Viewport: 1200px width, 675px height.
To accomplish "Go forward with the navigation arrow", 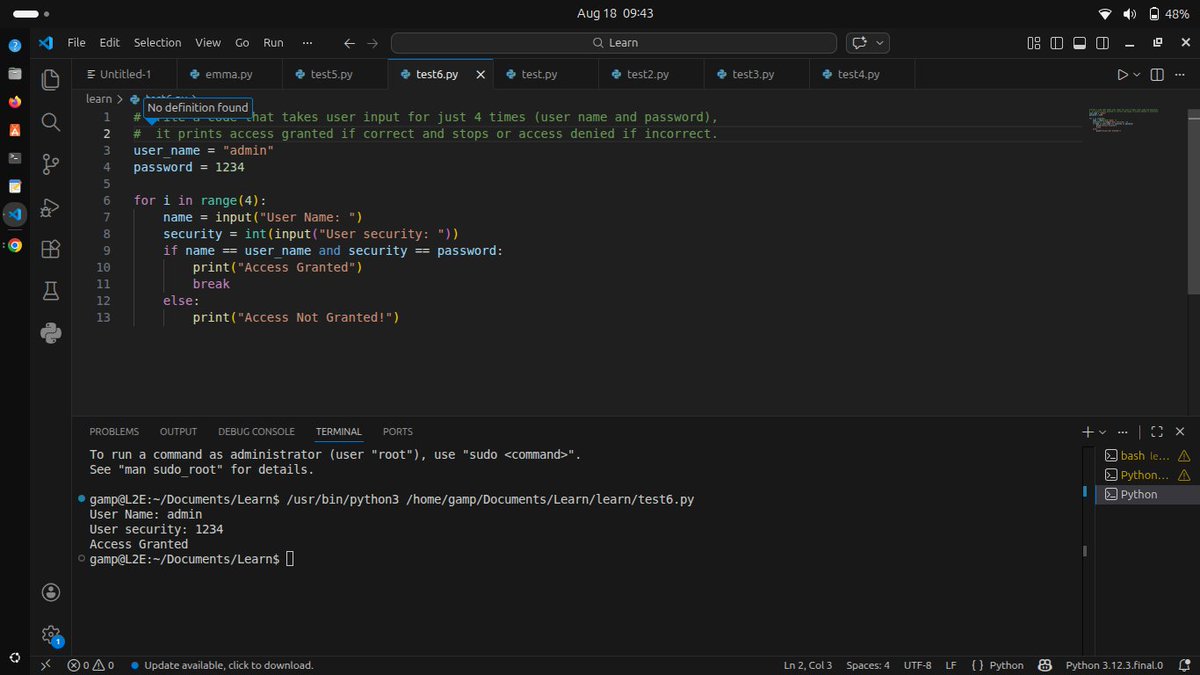I will tap(372, 43).
